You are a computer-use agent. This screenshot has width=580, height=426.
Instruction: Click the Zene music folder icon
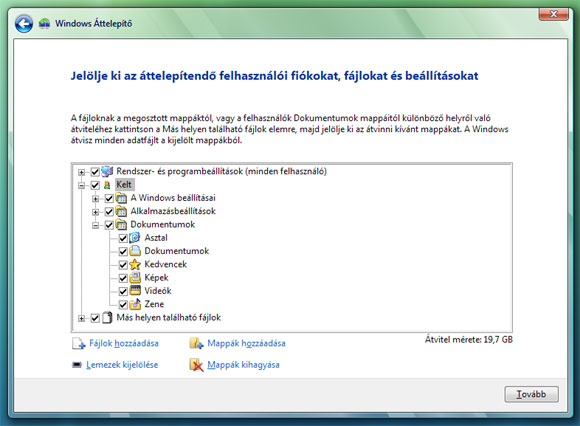[x=135, y=304]
